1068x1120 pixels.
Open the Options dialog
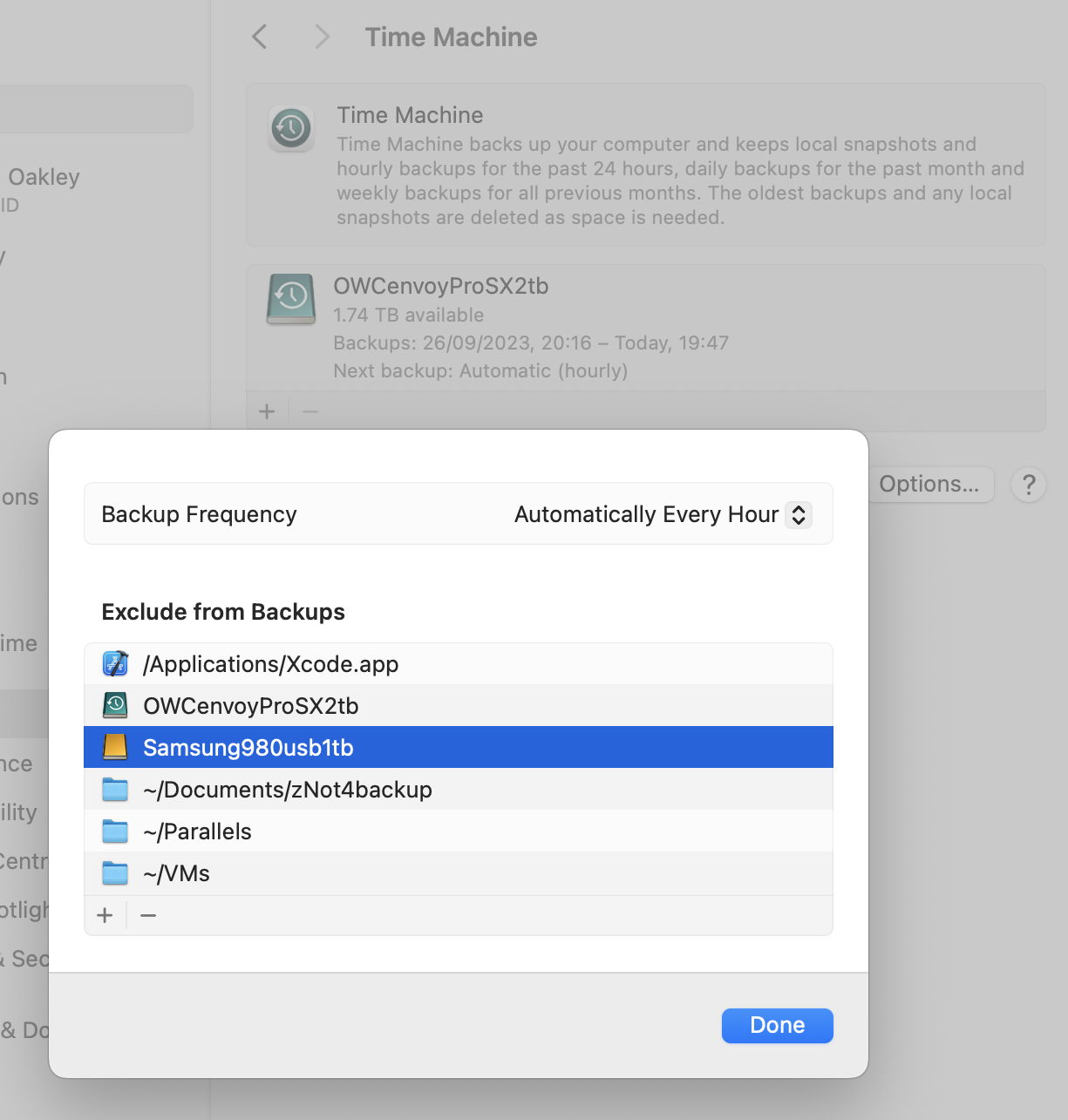pos(929,485)
